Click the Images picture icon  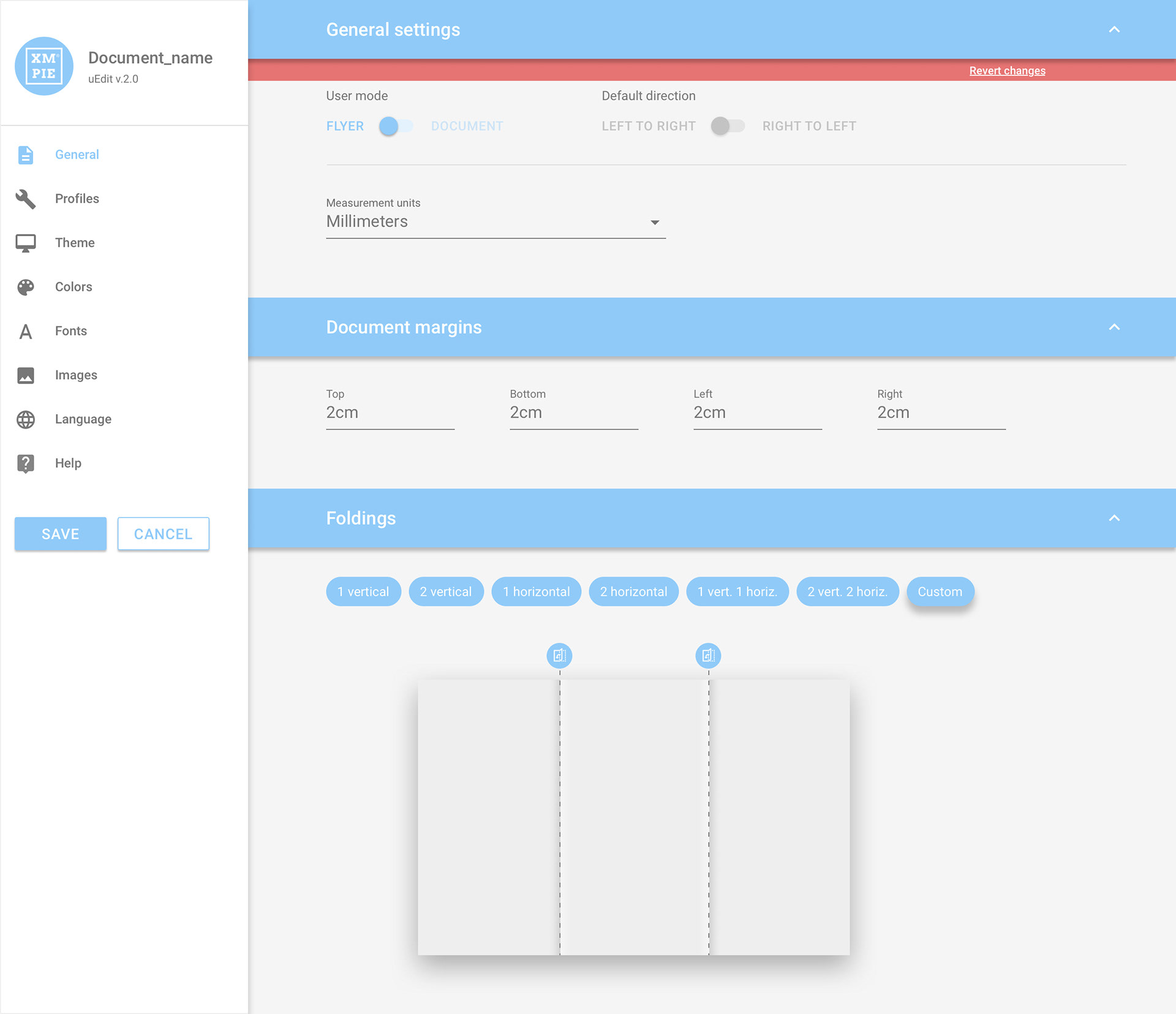coord(26,375)
